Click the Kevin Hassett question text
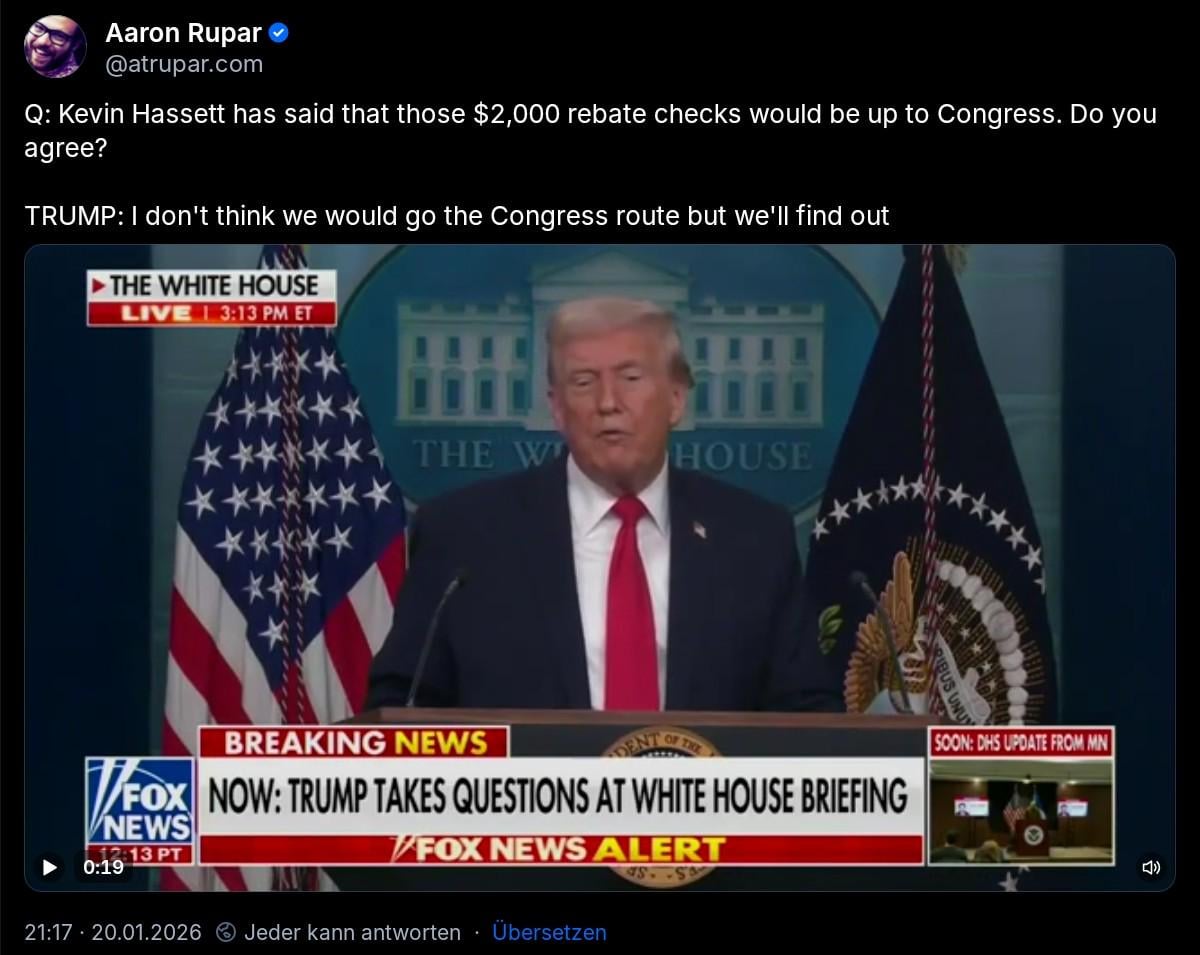 pyautogui.click(x=590, y=131)
